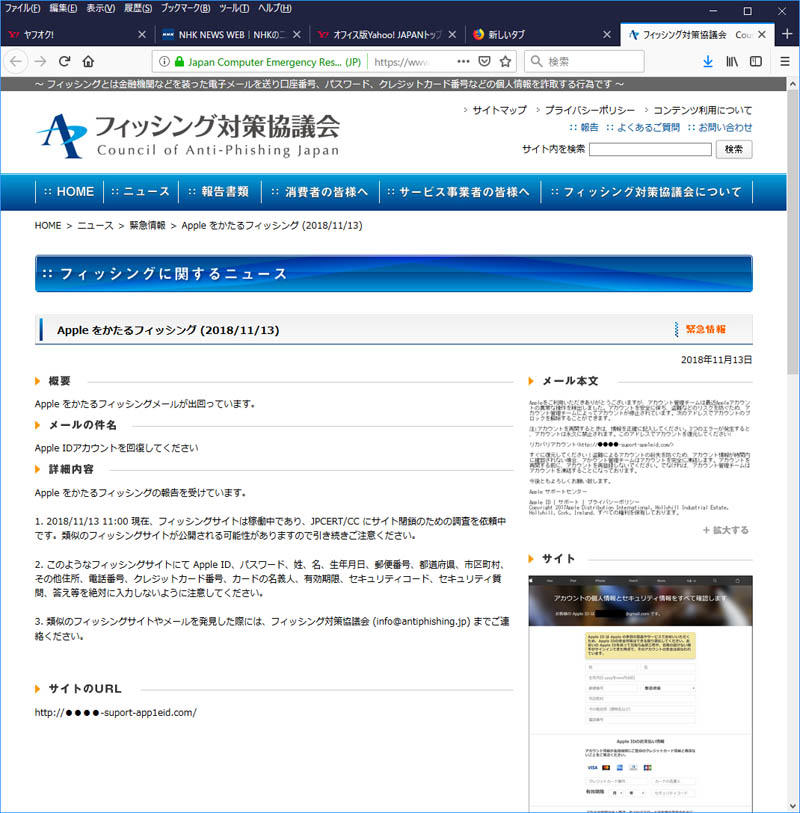Expand the email body image via 拡大する
The image size is (800, 813).
tap(725, 530)
